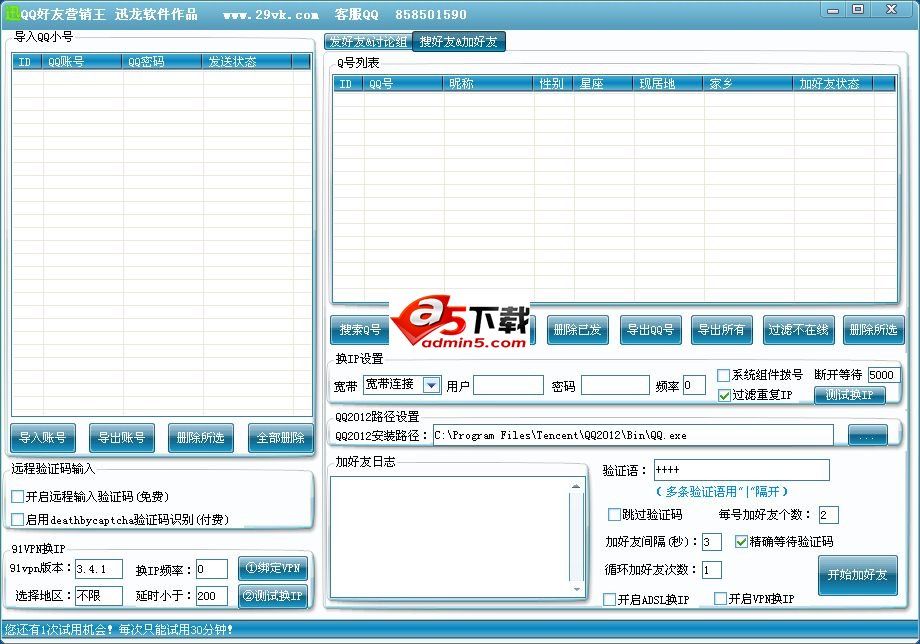The width and height of the screenshot is (920, 644).
Task: Click 删除所选 button under Q号列表
Action: pos(873,330)
